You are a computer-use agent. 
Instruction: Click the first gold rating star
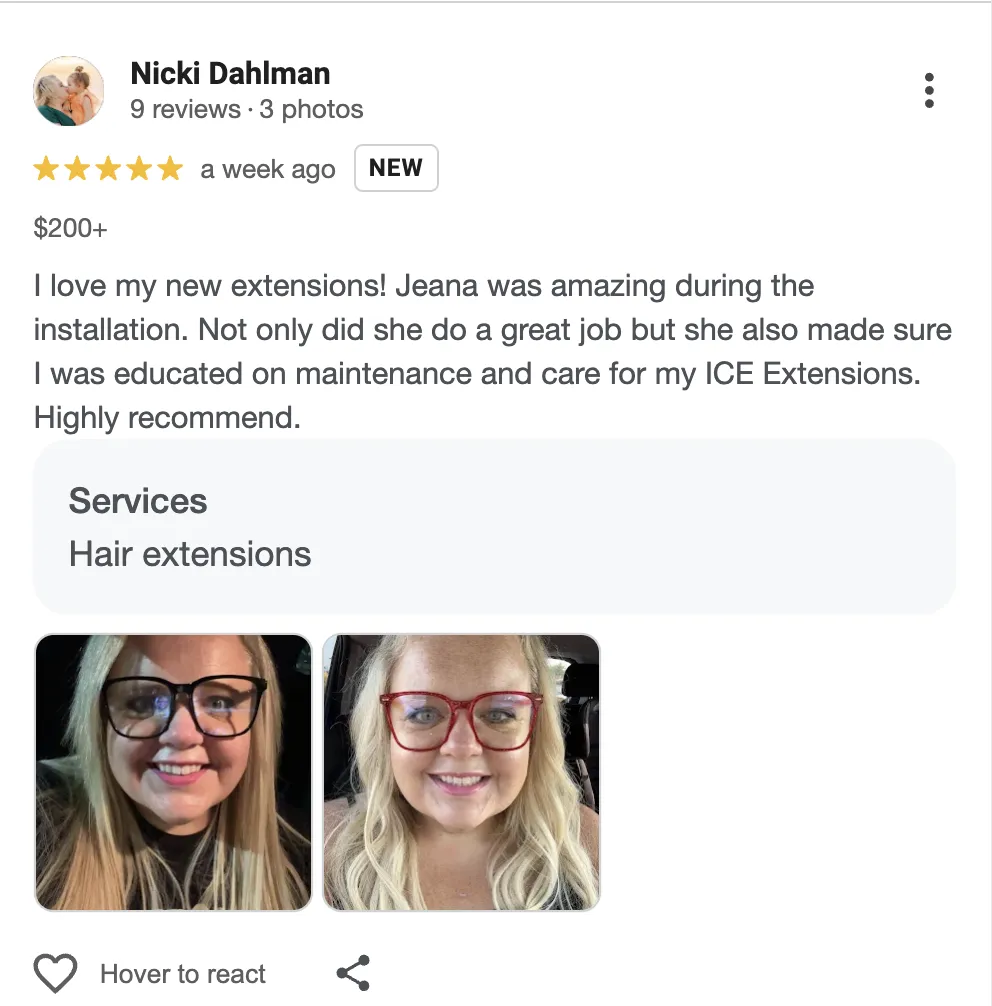(x=46, y=169)
